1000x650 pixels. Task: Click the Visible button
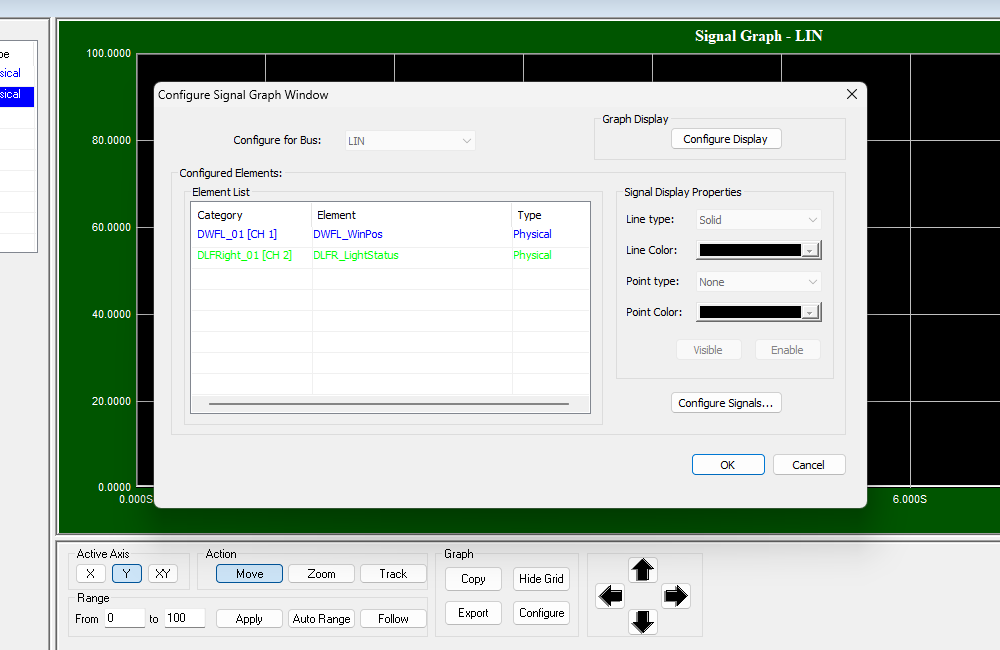(709, 350)
